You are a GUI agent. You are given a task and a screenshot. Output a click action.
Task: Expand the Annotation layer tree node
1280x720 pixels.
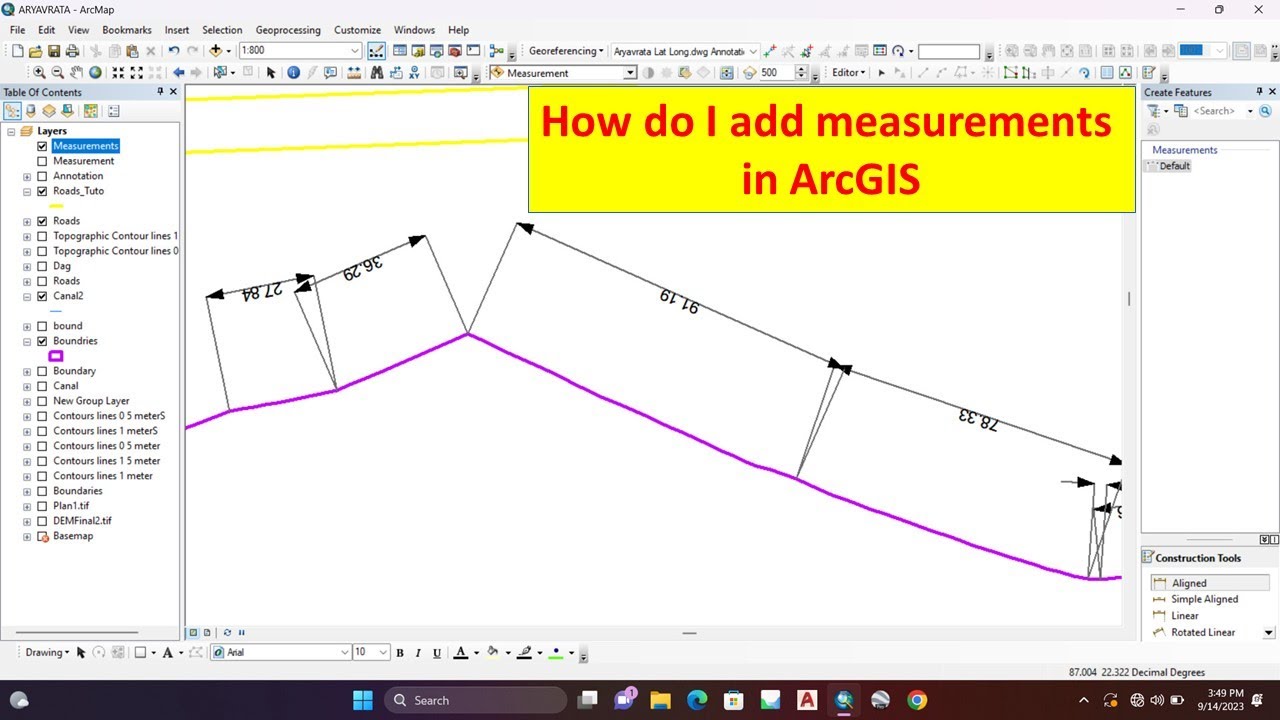pos(27,176)
